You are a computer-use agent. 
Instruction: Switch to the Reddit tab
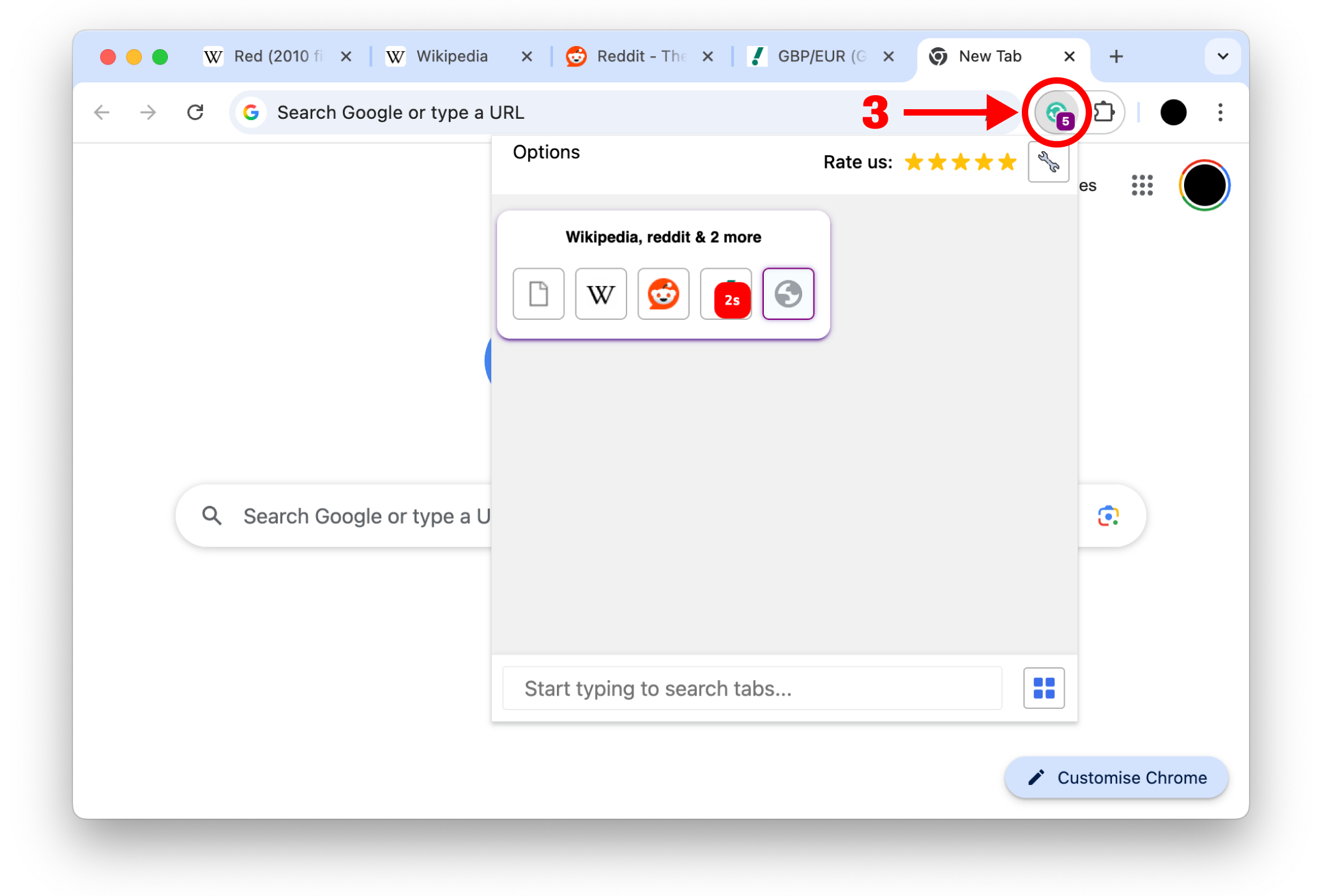tap(639, 56)
